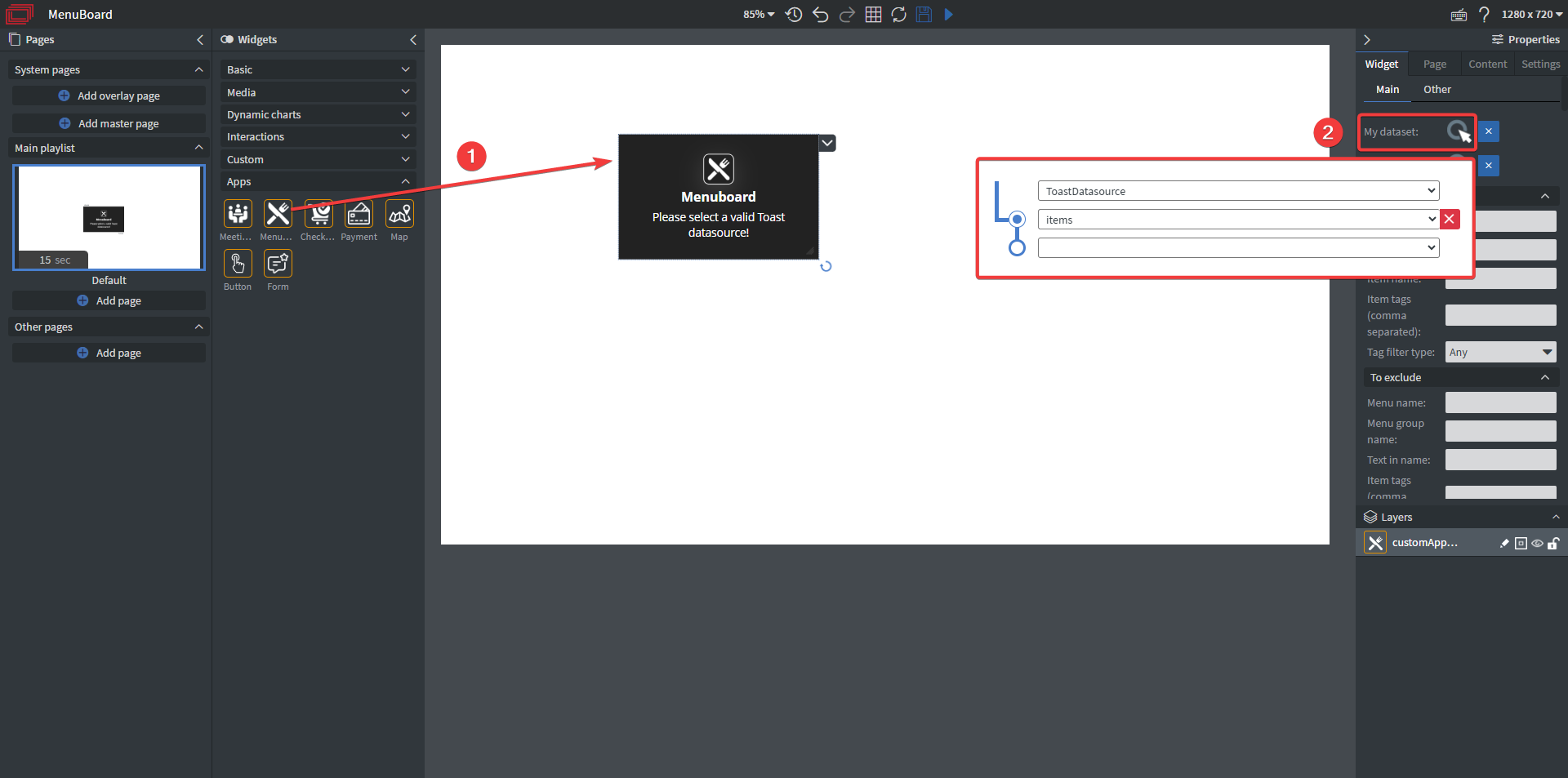Viewport: 1568px width, 778px height.
Task: Select the Button app widget
Action: pos(238,264)
